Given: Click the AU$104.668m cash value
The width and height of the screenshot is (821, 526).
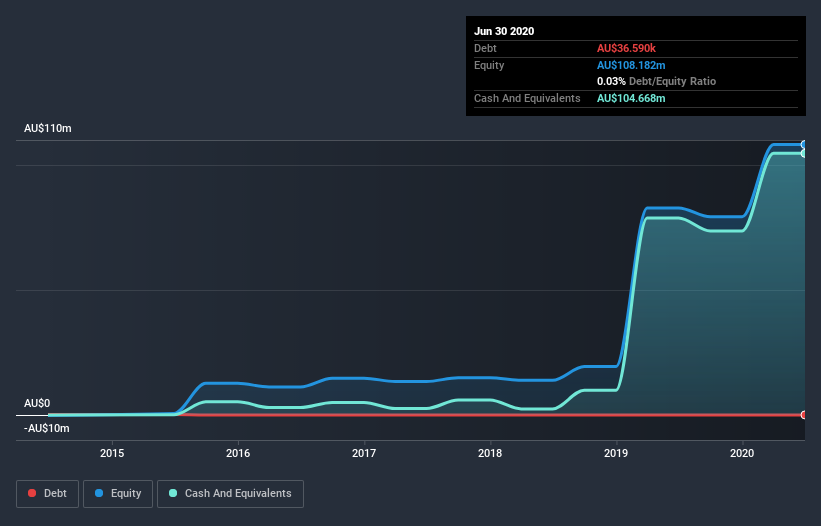Looking at the screenshot, I should click(x=631, y=98).
